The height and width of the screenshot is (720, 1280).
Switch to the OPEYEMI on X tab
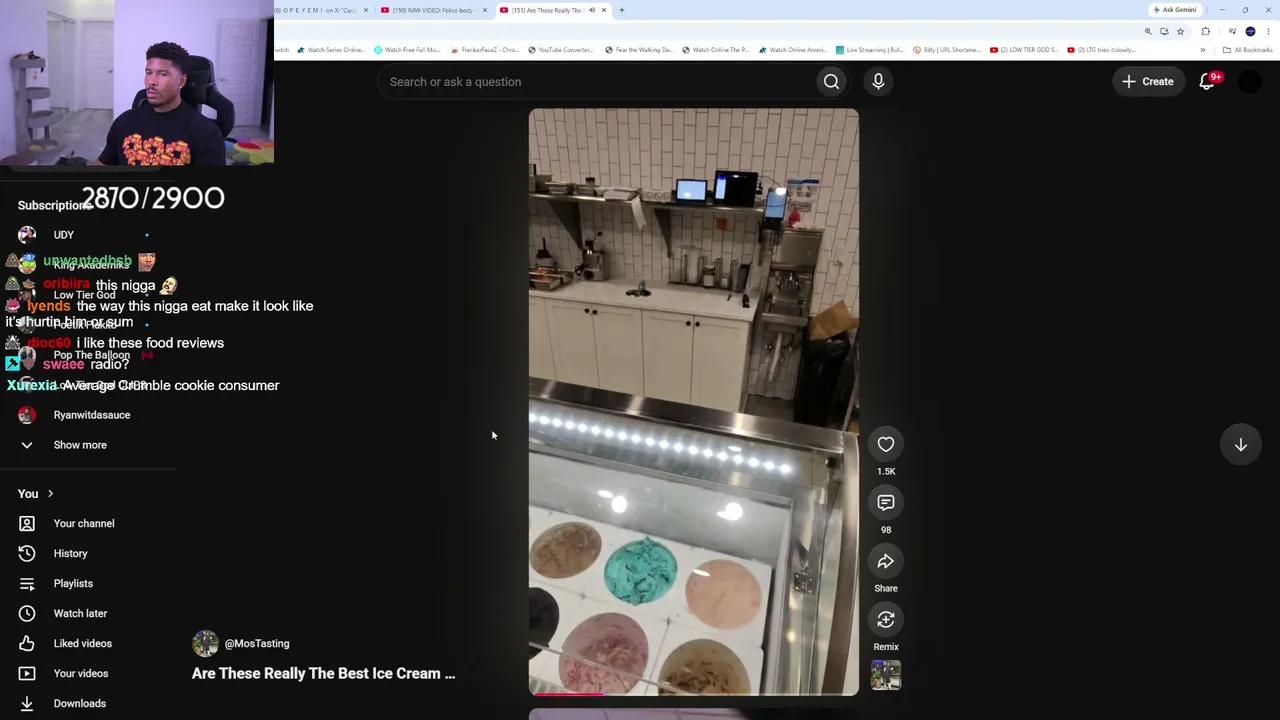tap(320, 10)
